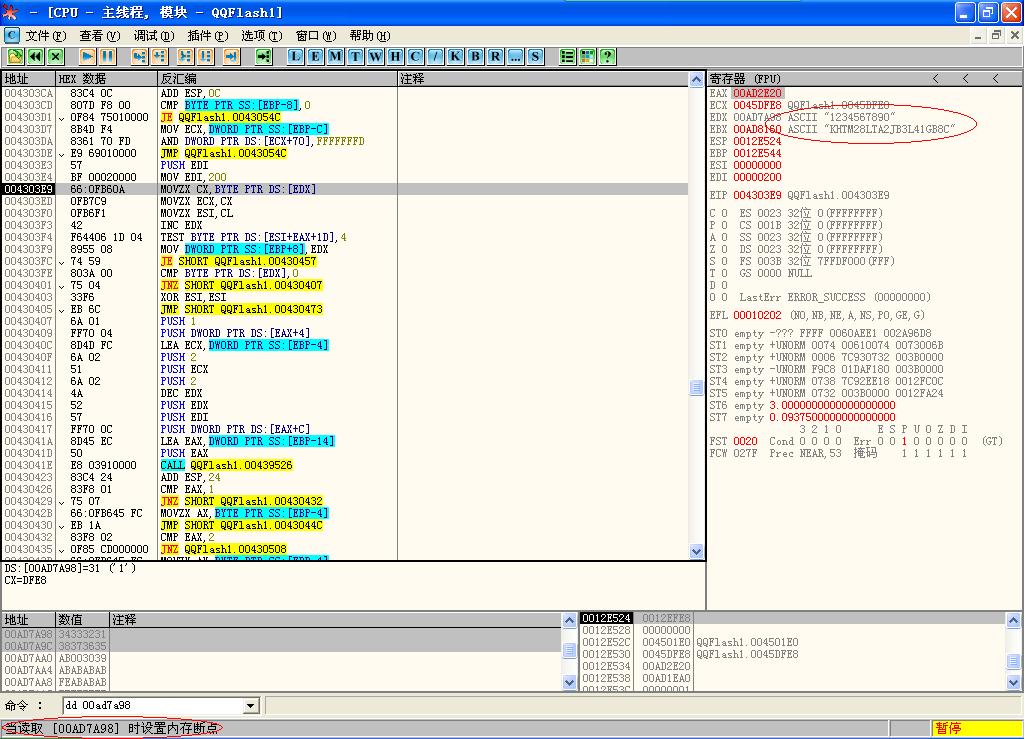Open the Log window with L button
Viewport: 1025px width, 739px height.
295,57
